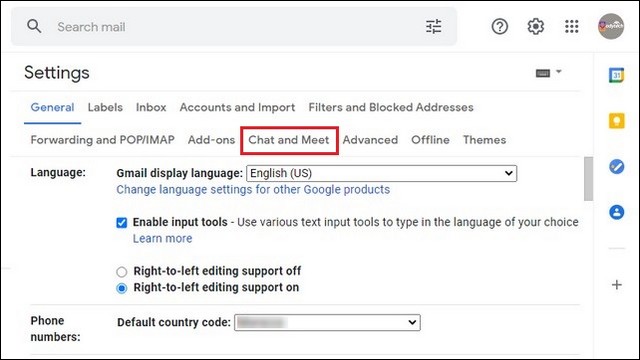Open the Google apps grid
This screenshot has height=360, width=640.
572,27
